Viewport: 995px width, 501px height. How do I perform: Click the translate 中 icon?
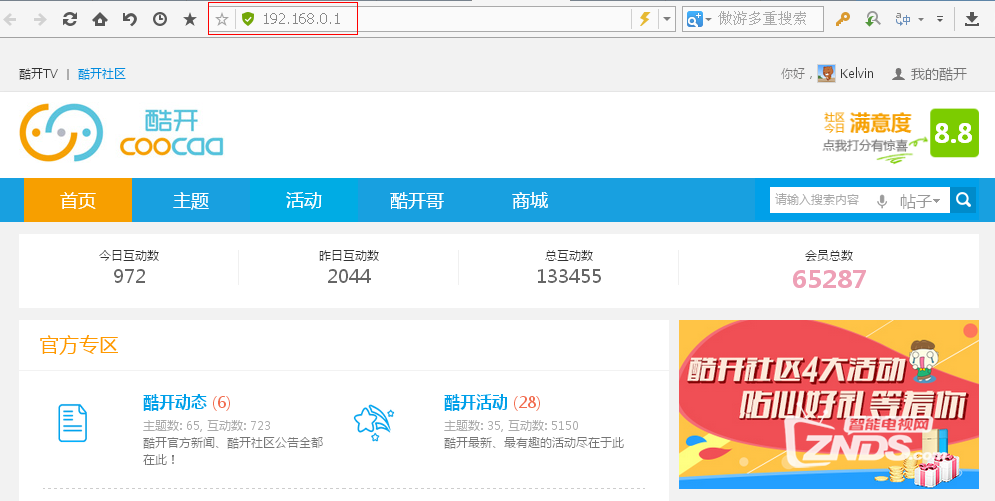coord(903,20)
